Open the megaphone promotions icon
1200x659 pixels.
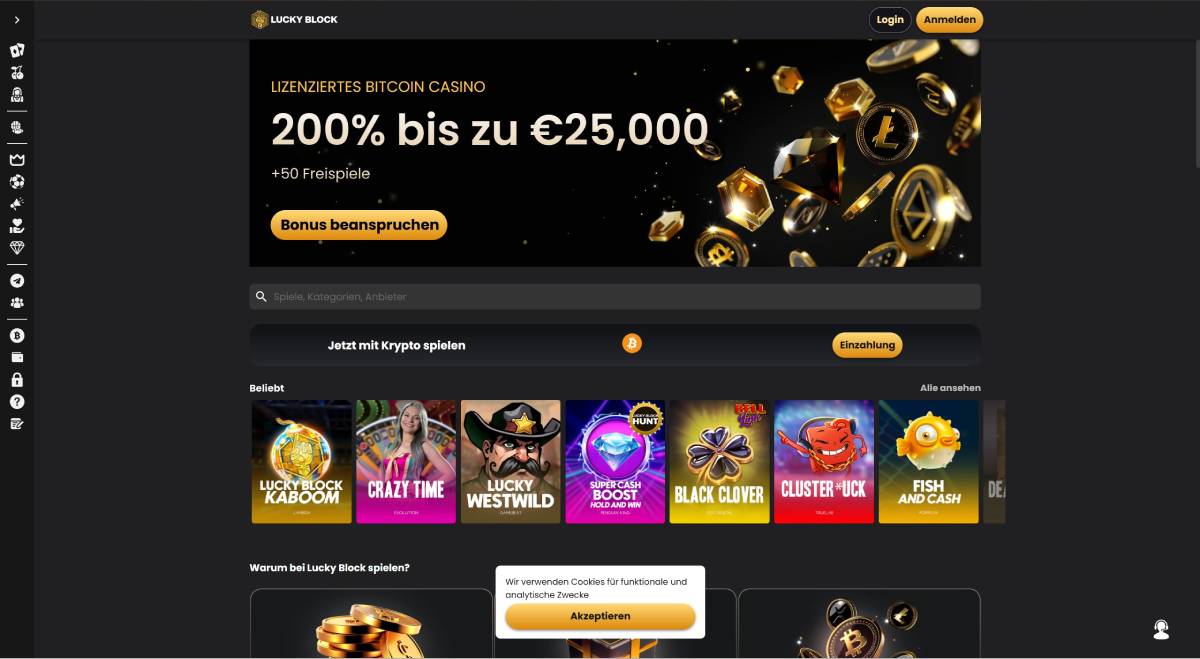(17, 204)
